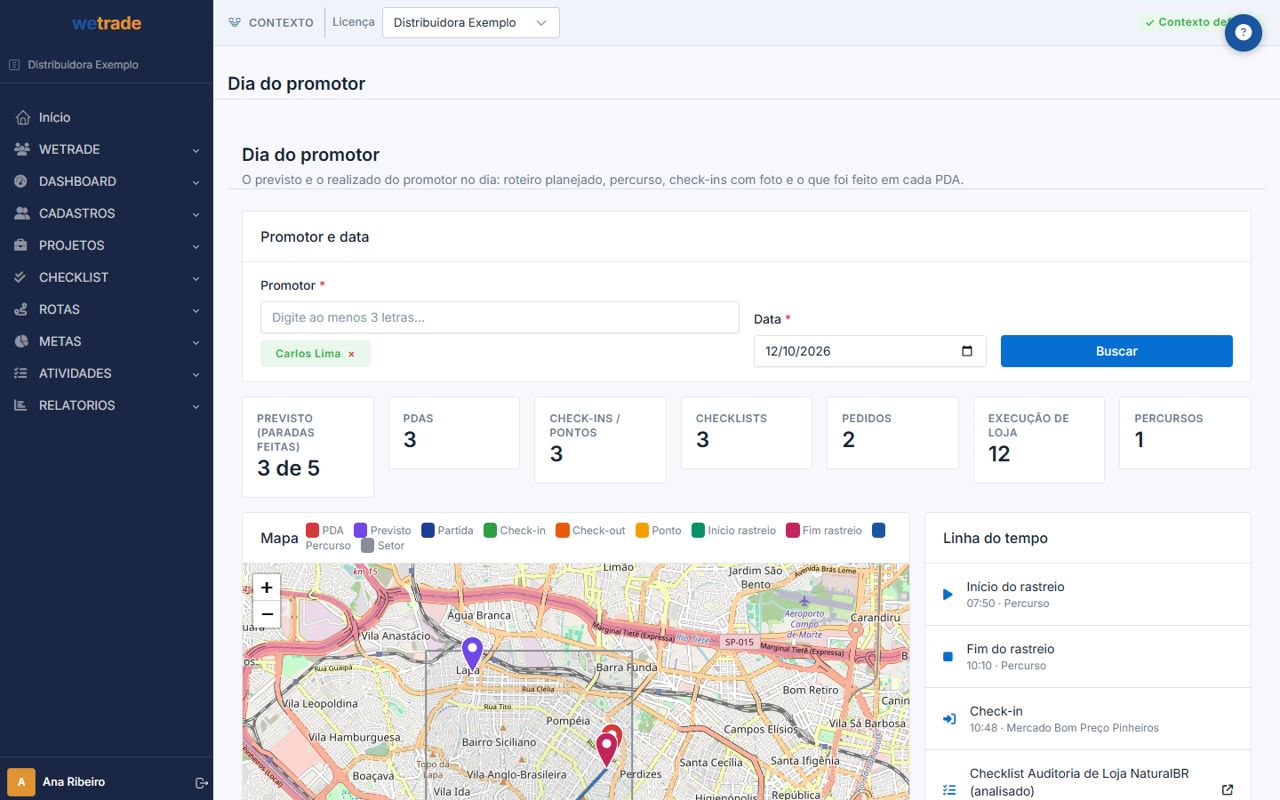Click the CADASTROS users icon
Viewport: 1280px width, 800px height.
tap(22, 214)
